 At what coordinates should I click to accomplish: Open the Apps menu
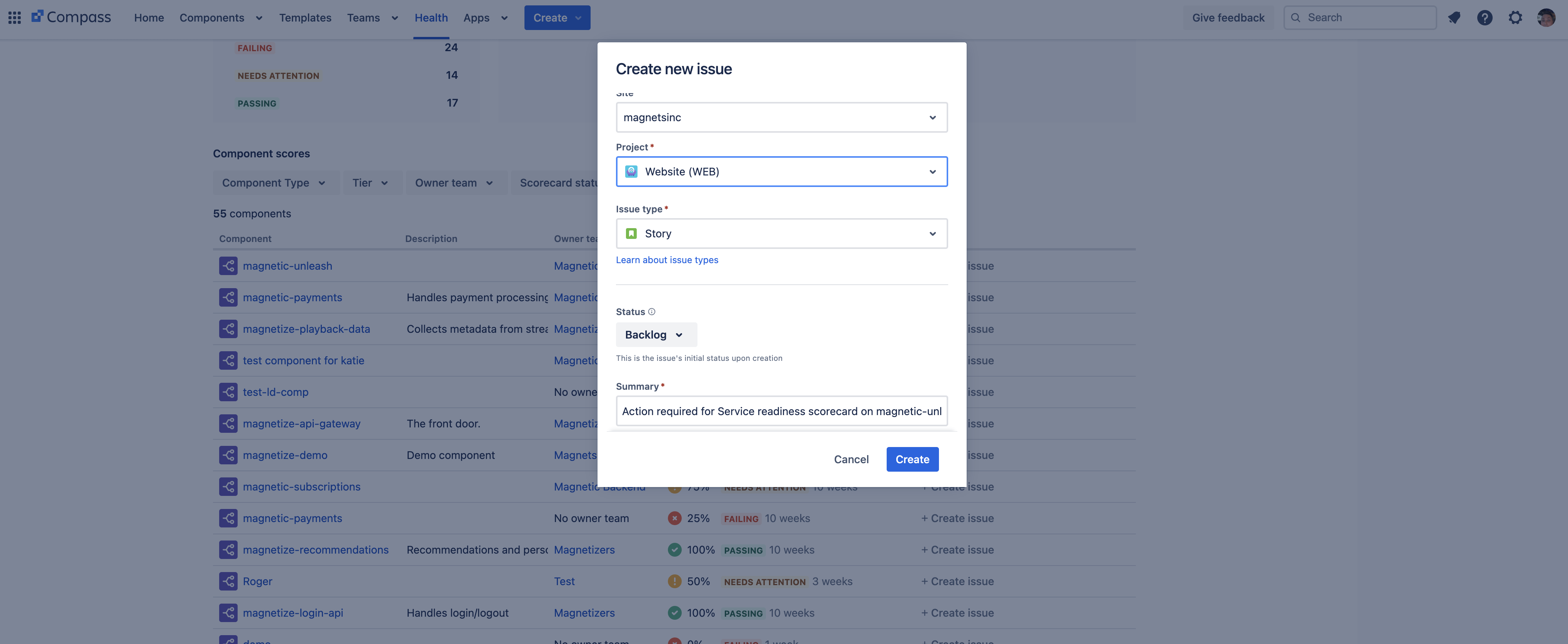pos(485,18)
